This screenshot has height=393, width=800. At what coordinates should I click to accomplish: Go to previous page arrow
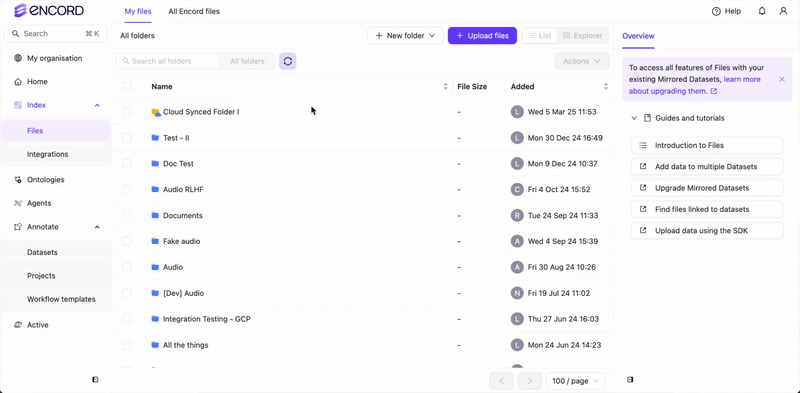[x=502, y=381]
